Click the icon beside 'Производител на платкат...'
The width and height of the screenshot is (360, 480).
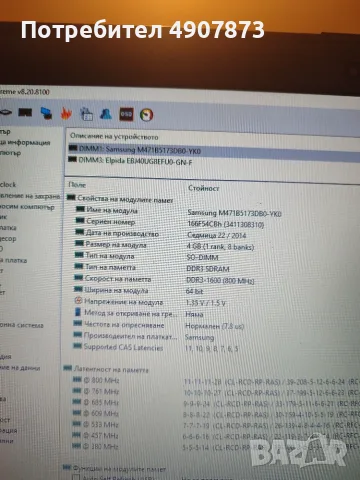[77, 334]
